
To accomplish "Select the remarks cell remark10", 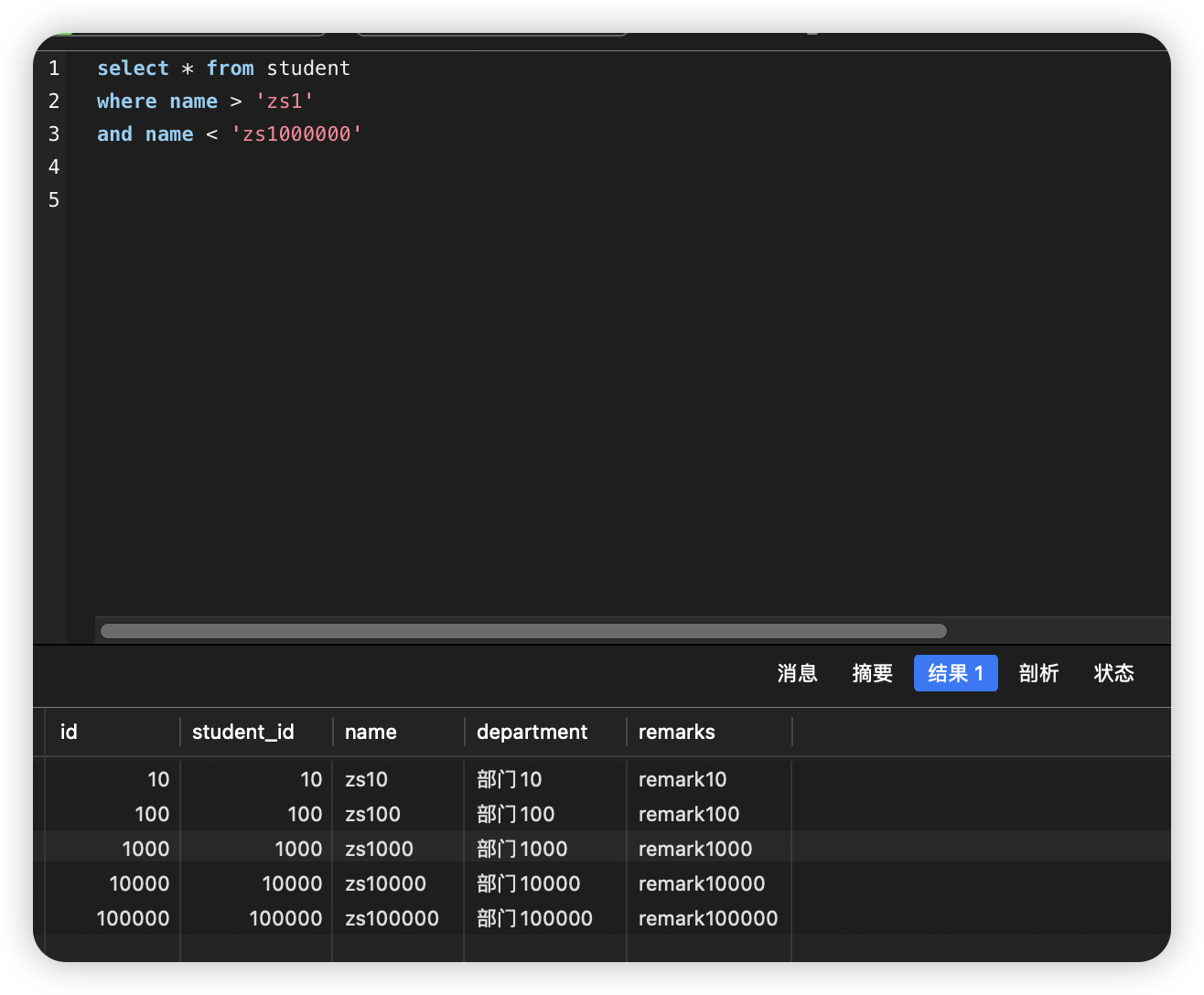I will pyautogui.click(x=683, y=779).
